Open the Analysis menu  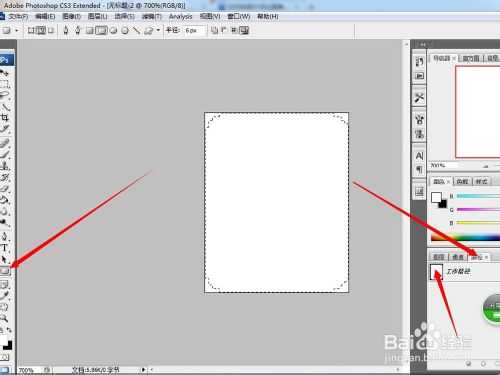click(180, 16)
